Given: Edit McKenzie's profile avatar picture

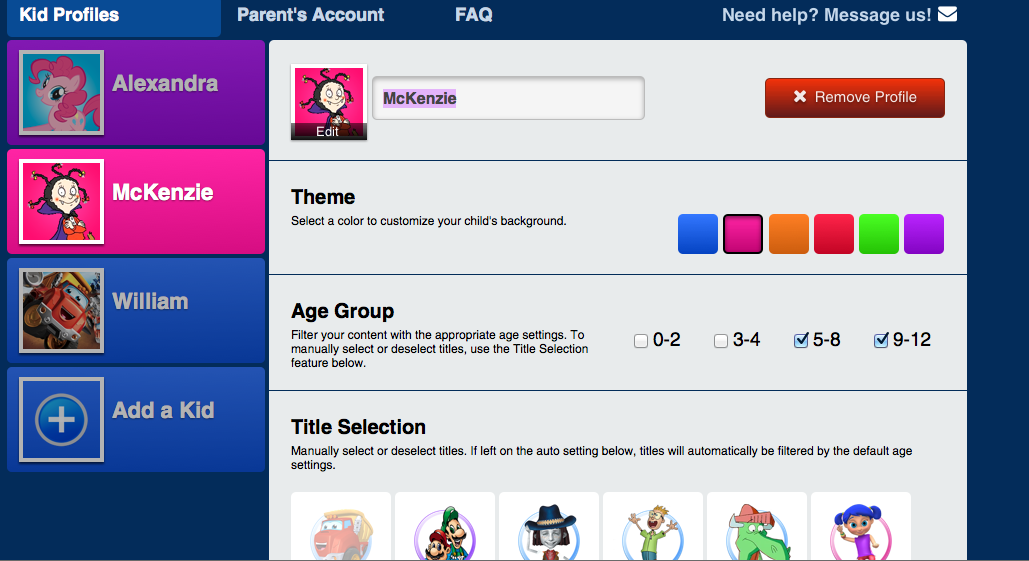Looking at the screenshot, I should (x=329, y=102).
